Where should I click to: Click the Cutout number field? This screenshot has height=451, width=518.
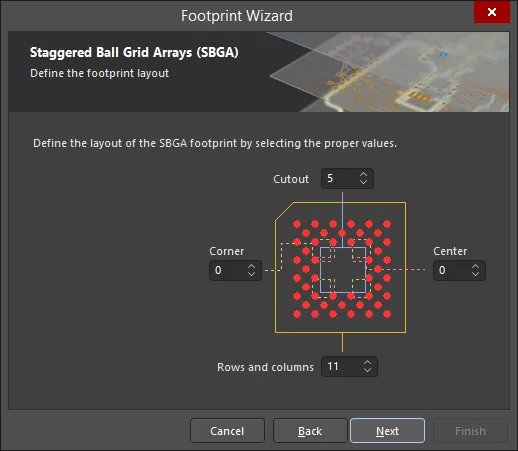pos(347,178)
